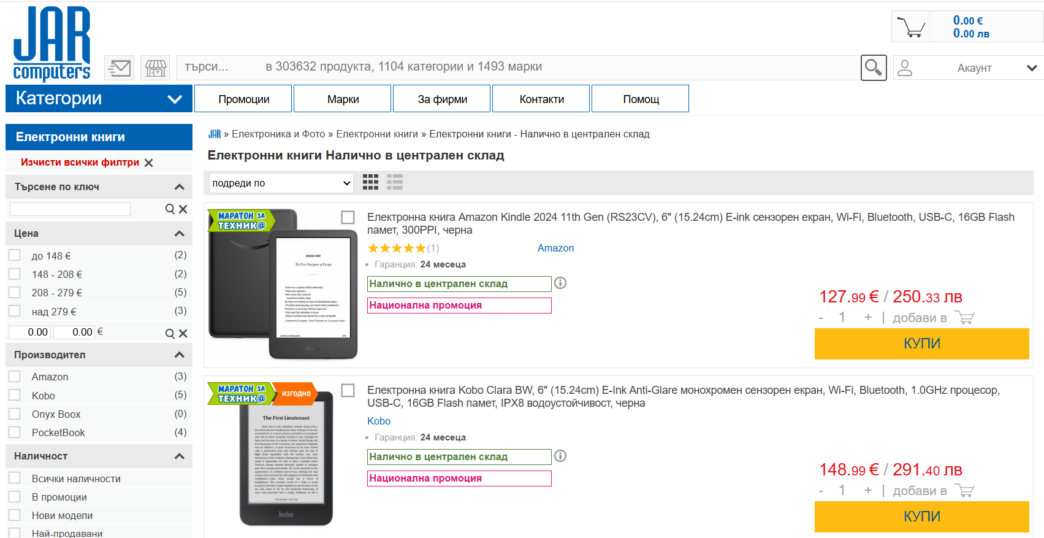Open the Марки menu item

[x=343, y=99]
